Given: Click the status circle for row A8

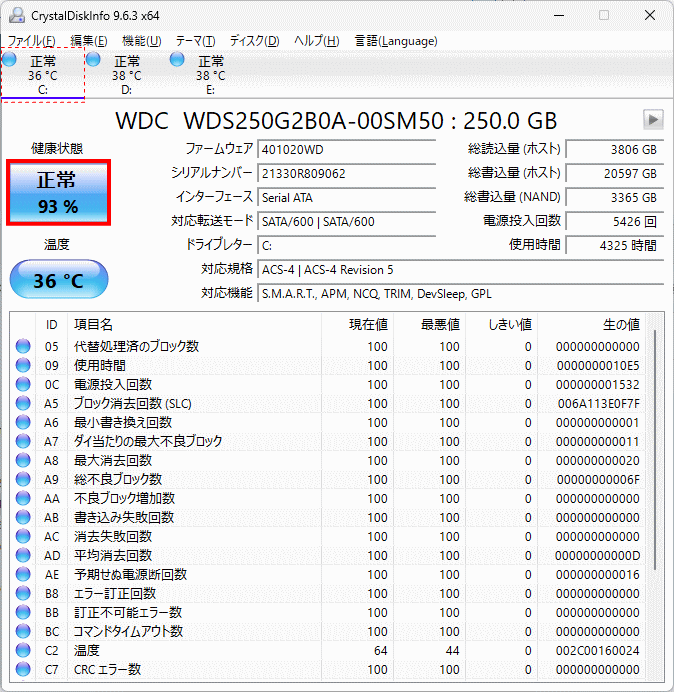Looking at the screenshot, I should point(23,460).
